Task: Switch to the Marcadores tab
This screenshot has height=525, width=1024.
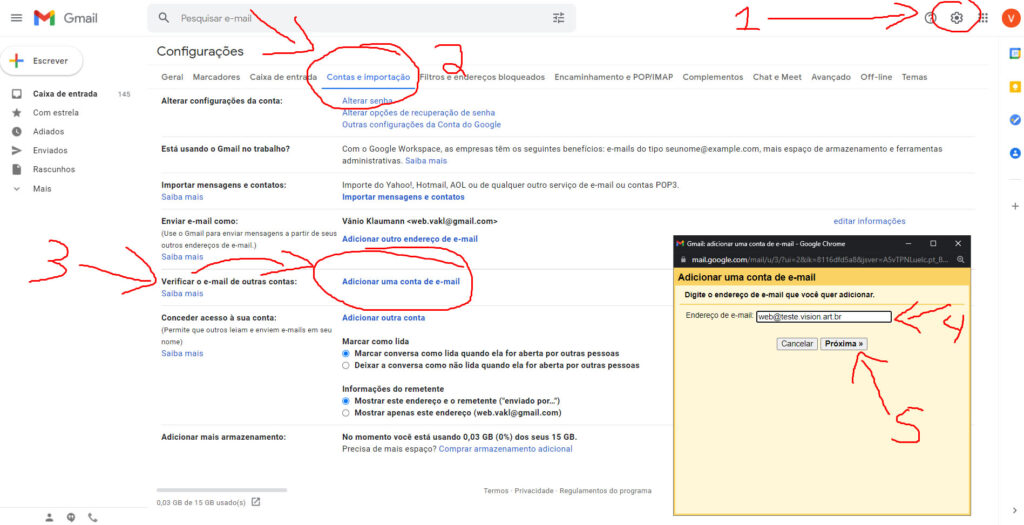Action: pyautogui.click(x=216, y=77)
